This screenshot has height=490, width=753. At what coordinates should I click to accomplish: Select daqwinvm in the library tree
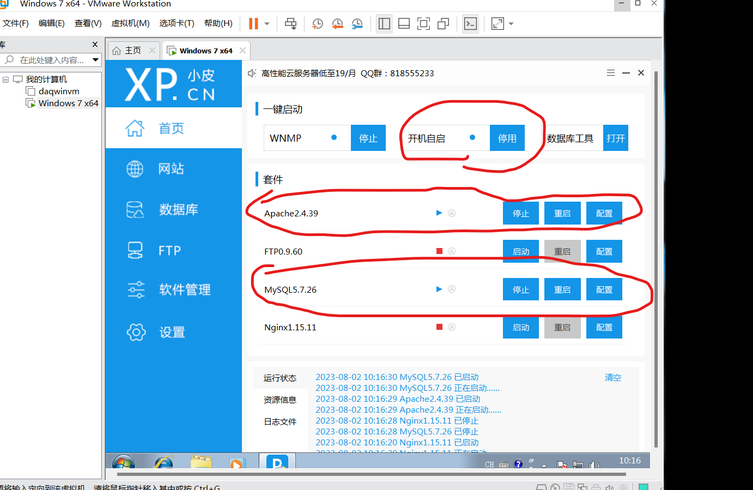(x=59, y=91)
